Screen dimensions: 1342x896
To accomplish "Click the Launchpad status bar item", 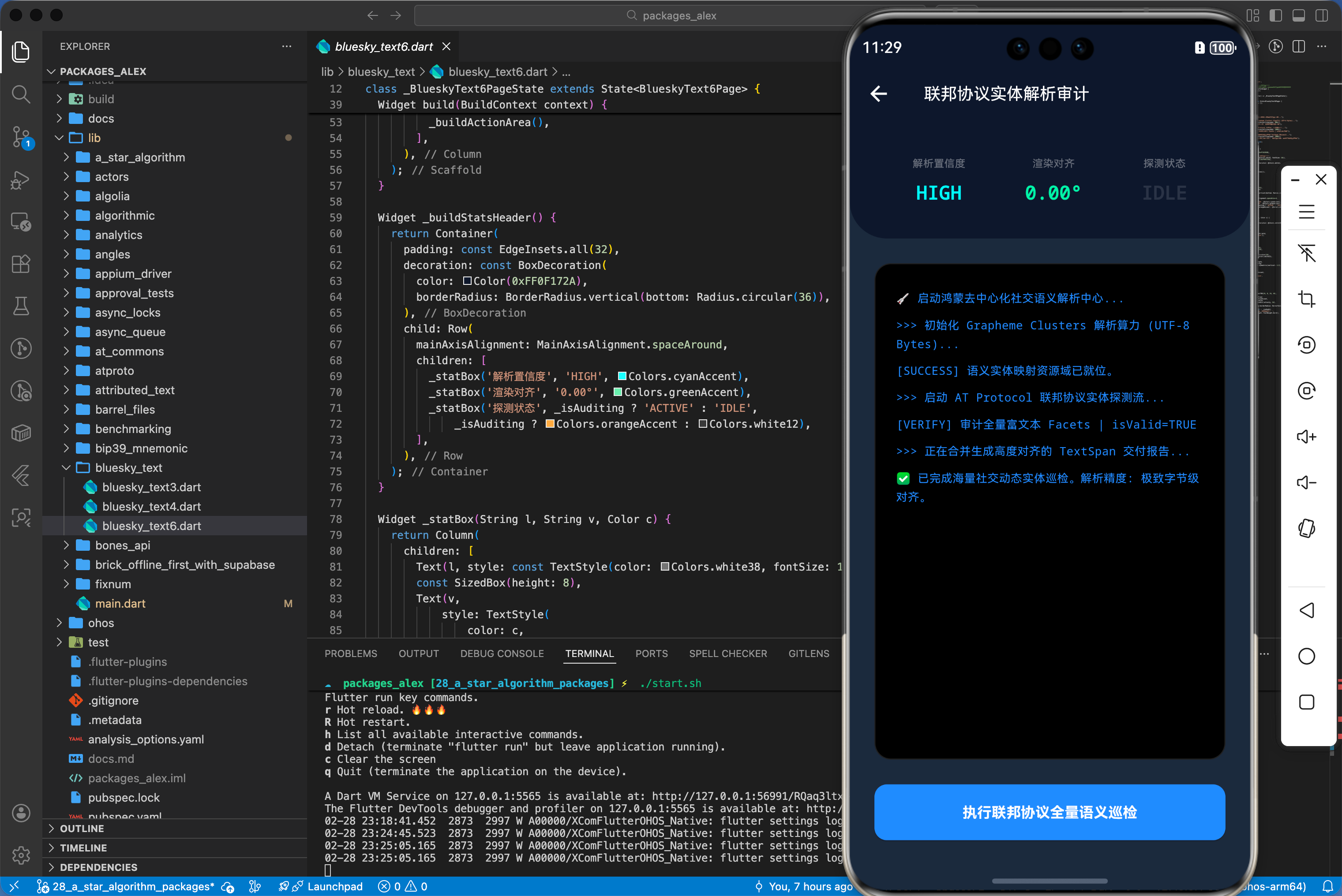I will pyautogui.click(x=334, y=886).
